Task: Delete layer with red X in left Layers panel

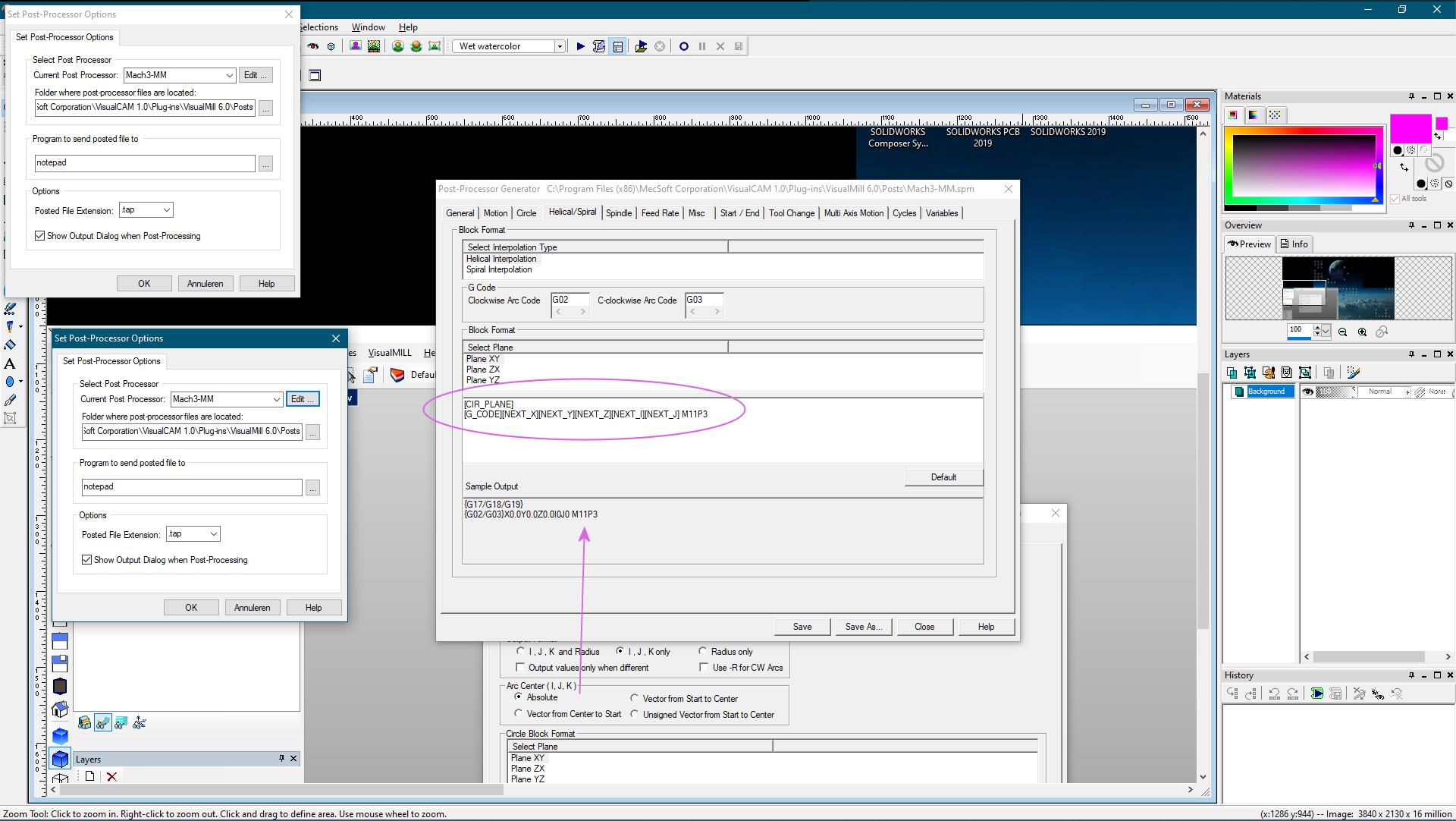Action: tap(112, 776)
